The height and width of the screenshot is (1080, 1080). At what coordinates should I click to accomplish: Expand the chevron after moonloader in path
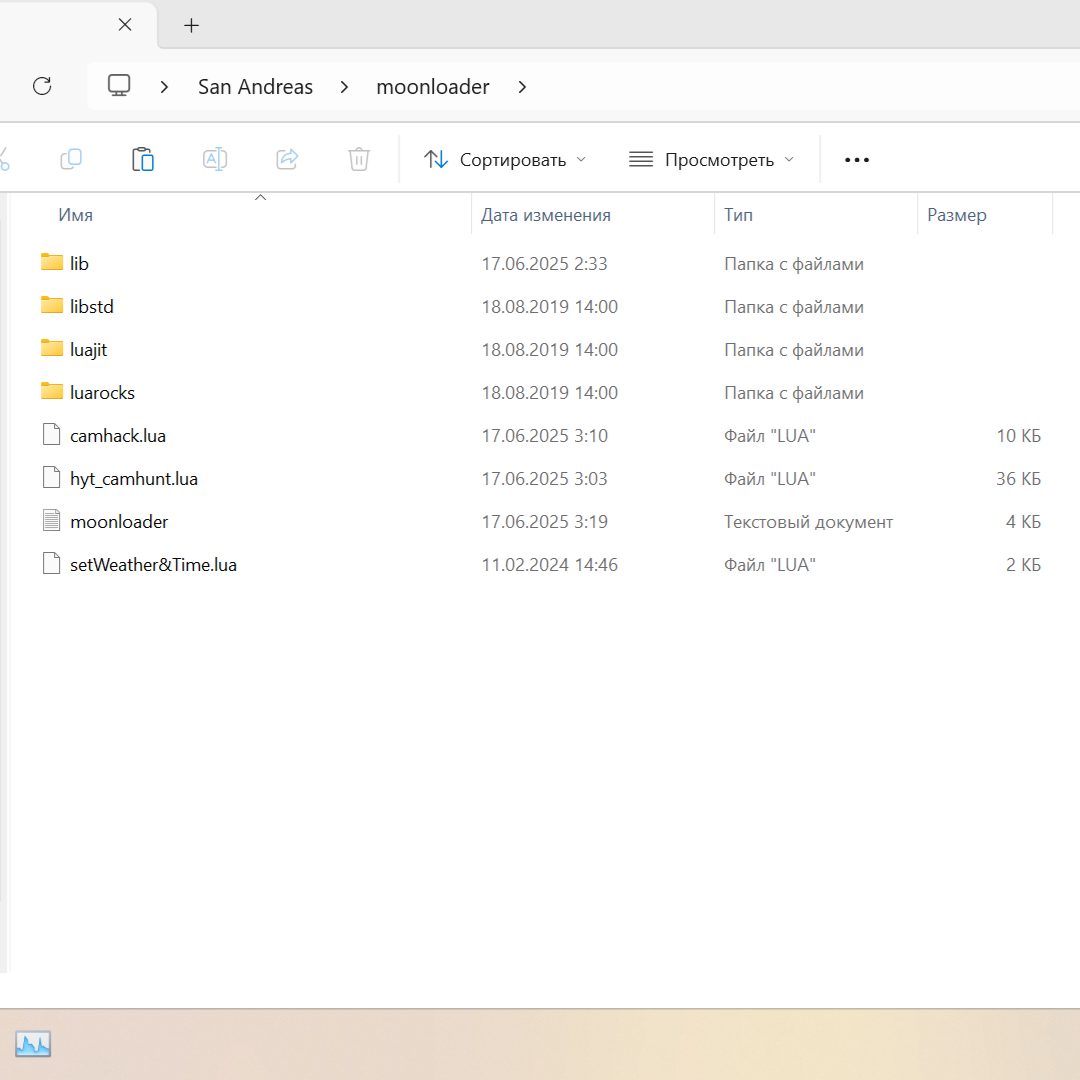click(x=522, y=87)
